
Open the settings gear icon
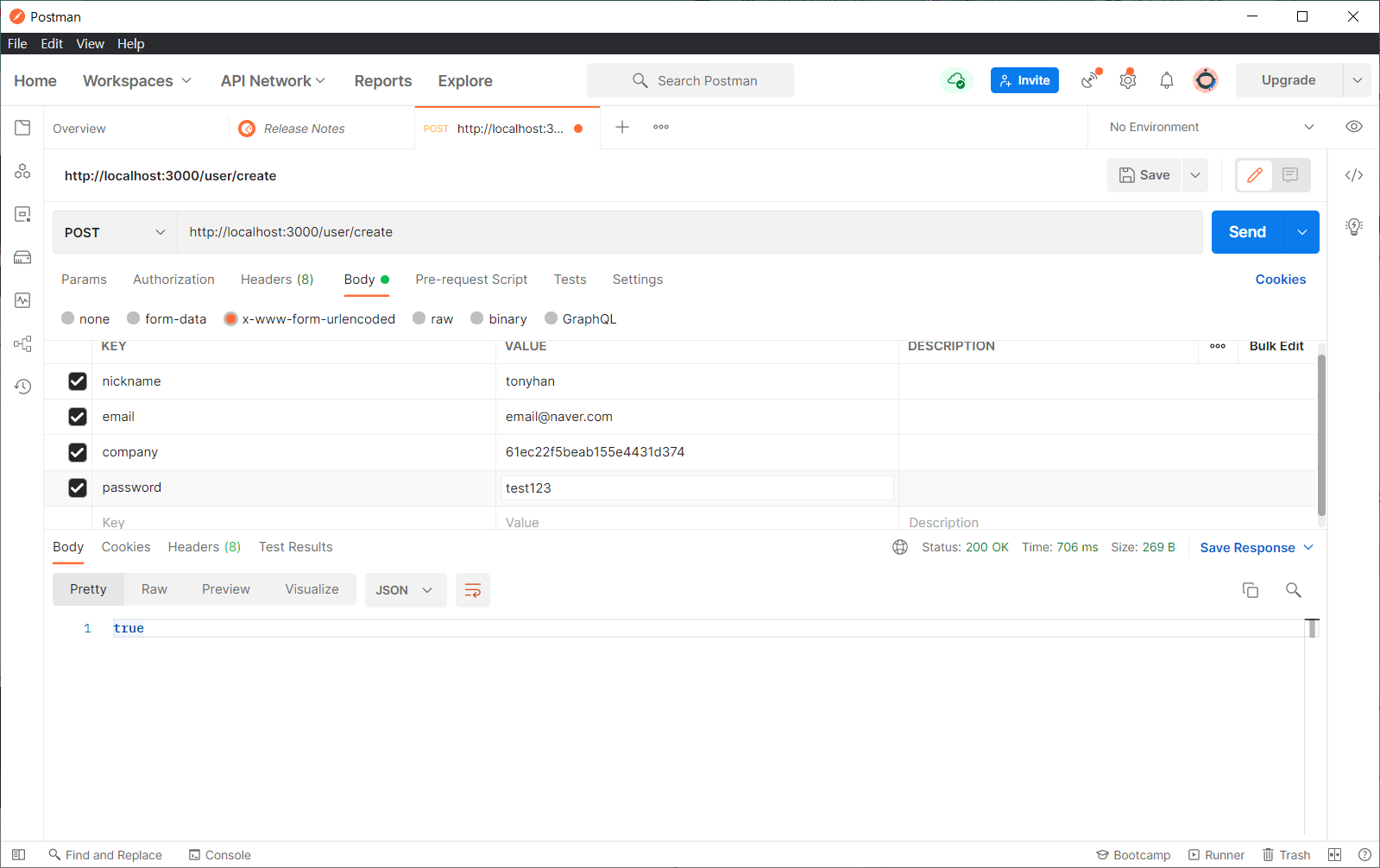coord(1128,80)
